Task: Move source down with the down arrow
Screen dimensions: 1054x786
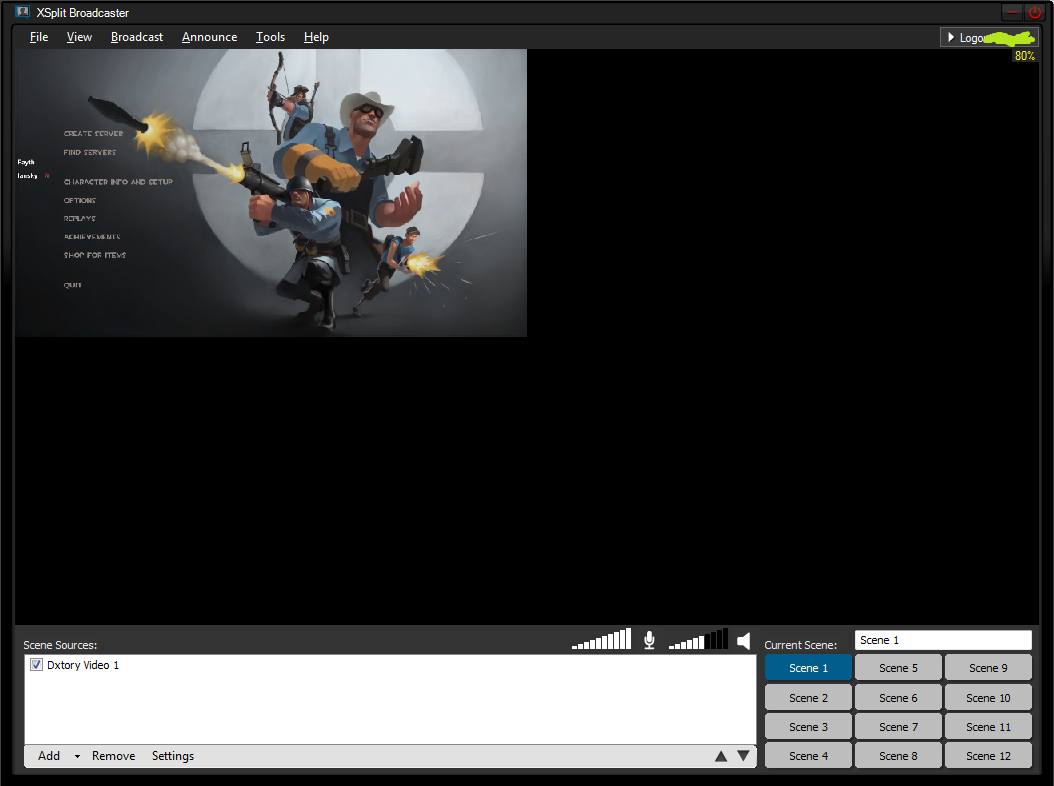Action: (x=743, y=756)
